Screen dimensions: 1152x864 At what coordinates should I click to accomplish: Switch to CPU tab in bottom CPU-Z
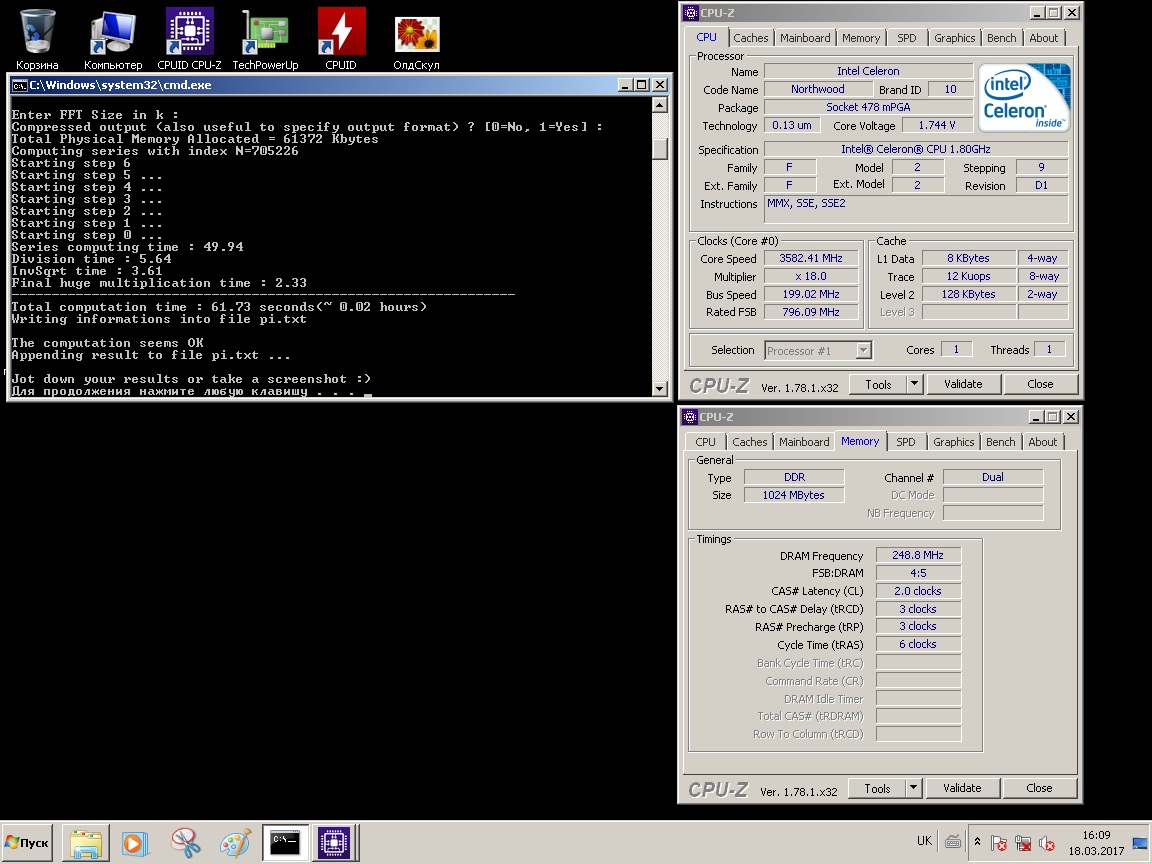click(x=705, y=442)
